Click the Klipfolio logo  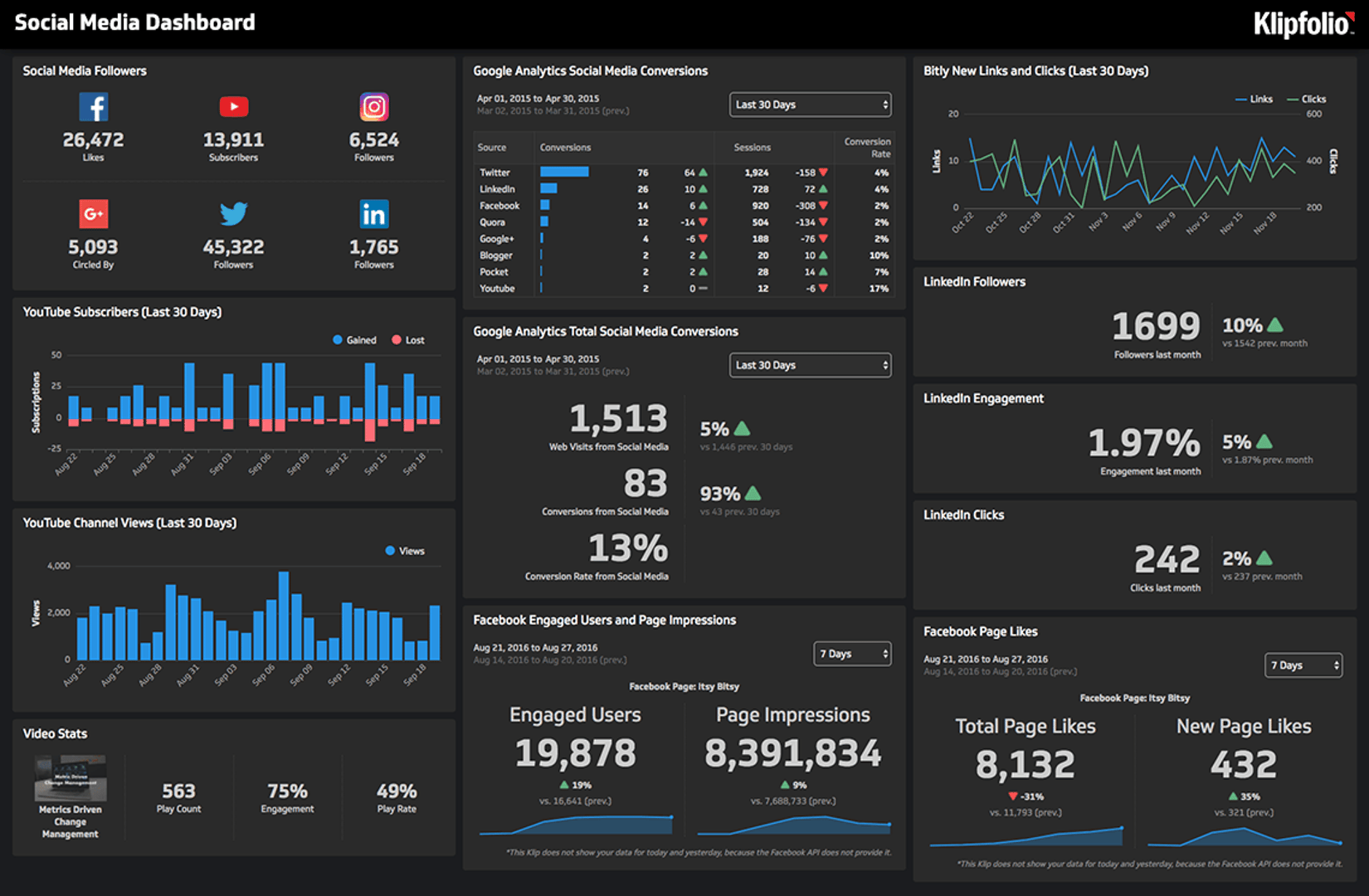[1303, 24]
